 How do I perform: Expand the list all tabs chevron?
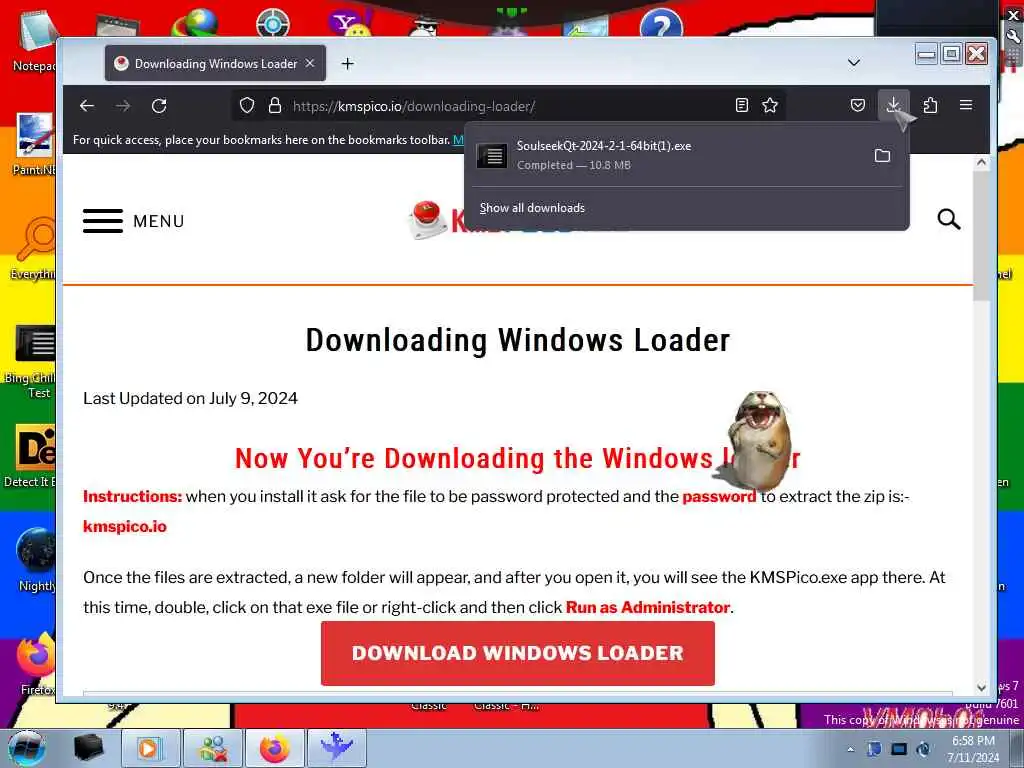[x=854, y=63]
